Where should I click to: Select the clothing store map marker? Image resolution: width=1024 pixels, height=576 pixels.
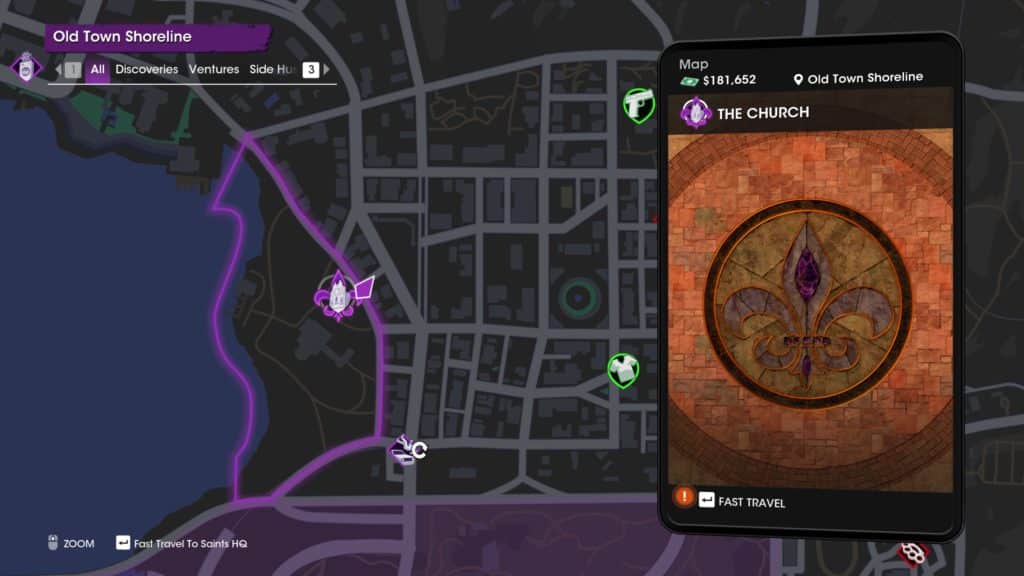pos(623,371)
